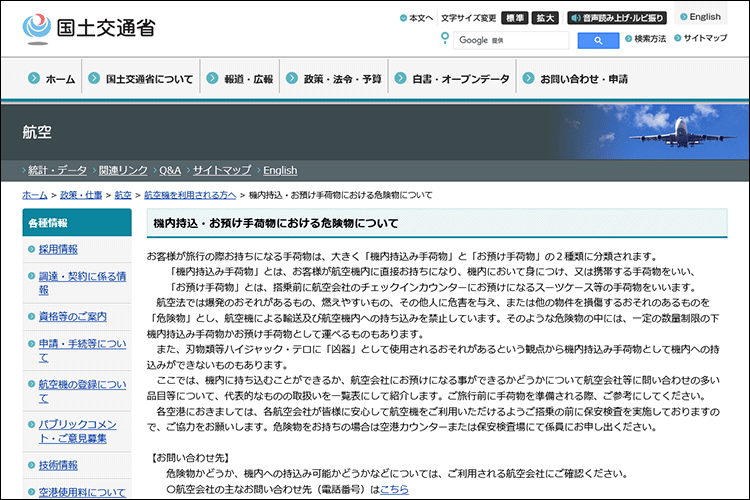
Task: Switch the site to English at top right
Action: point(701,17)
